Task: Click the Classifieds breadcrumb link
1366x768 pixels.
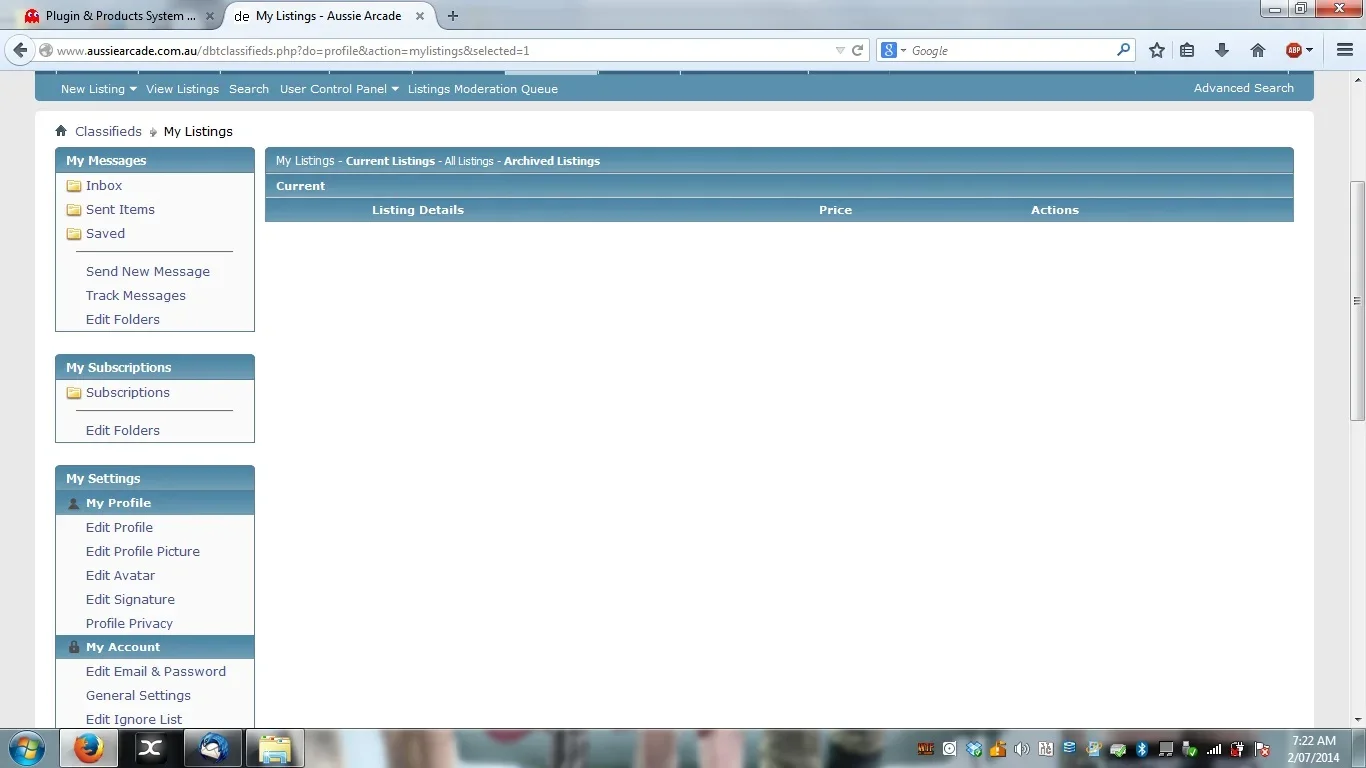Action: (x=108, y=131)
